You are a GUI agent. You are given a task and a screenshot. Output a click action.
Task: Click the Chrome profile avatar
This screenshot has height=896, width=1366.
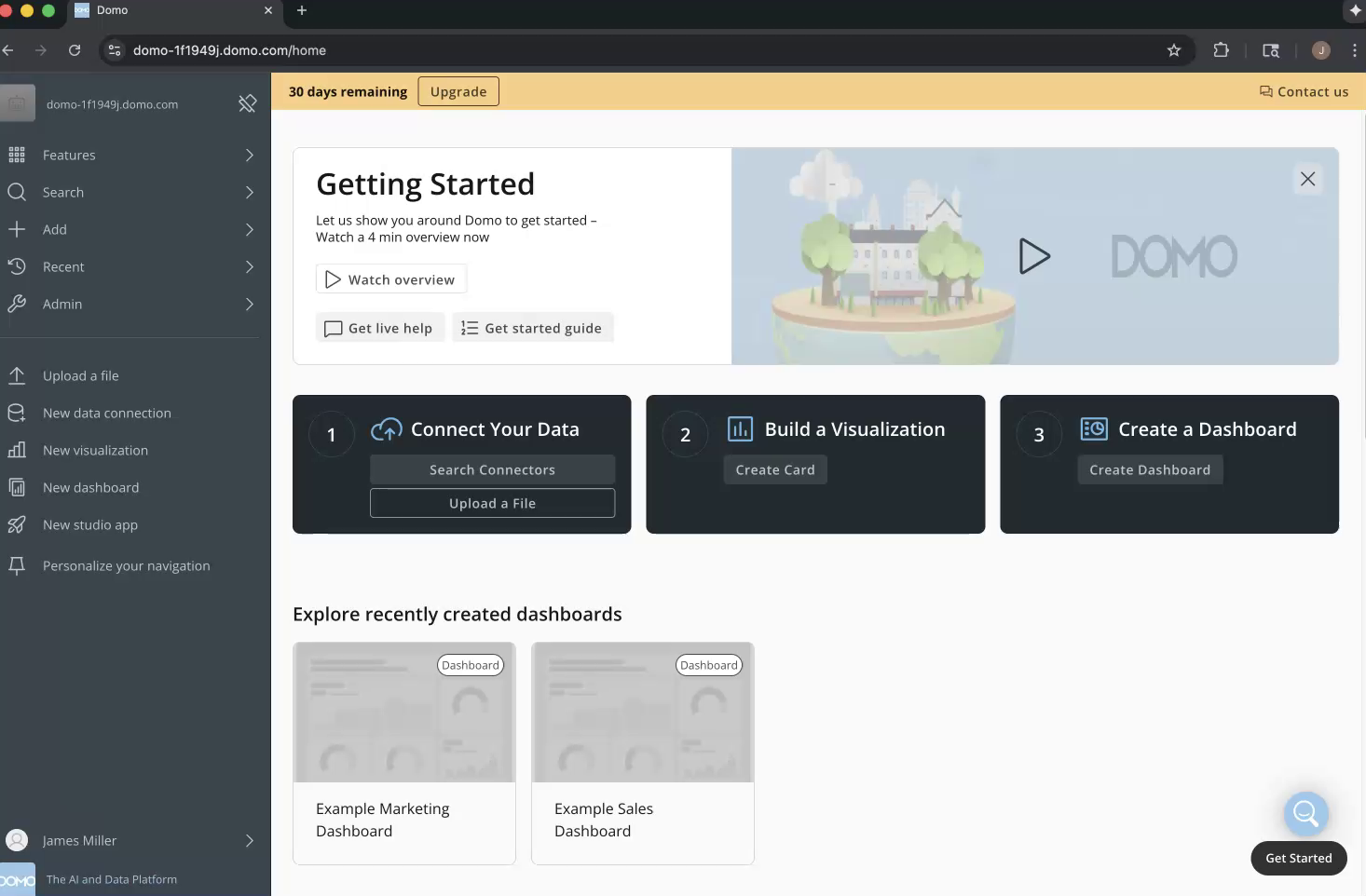(x=1320, y=50)
